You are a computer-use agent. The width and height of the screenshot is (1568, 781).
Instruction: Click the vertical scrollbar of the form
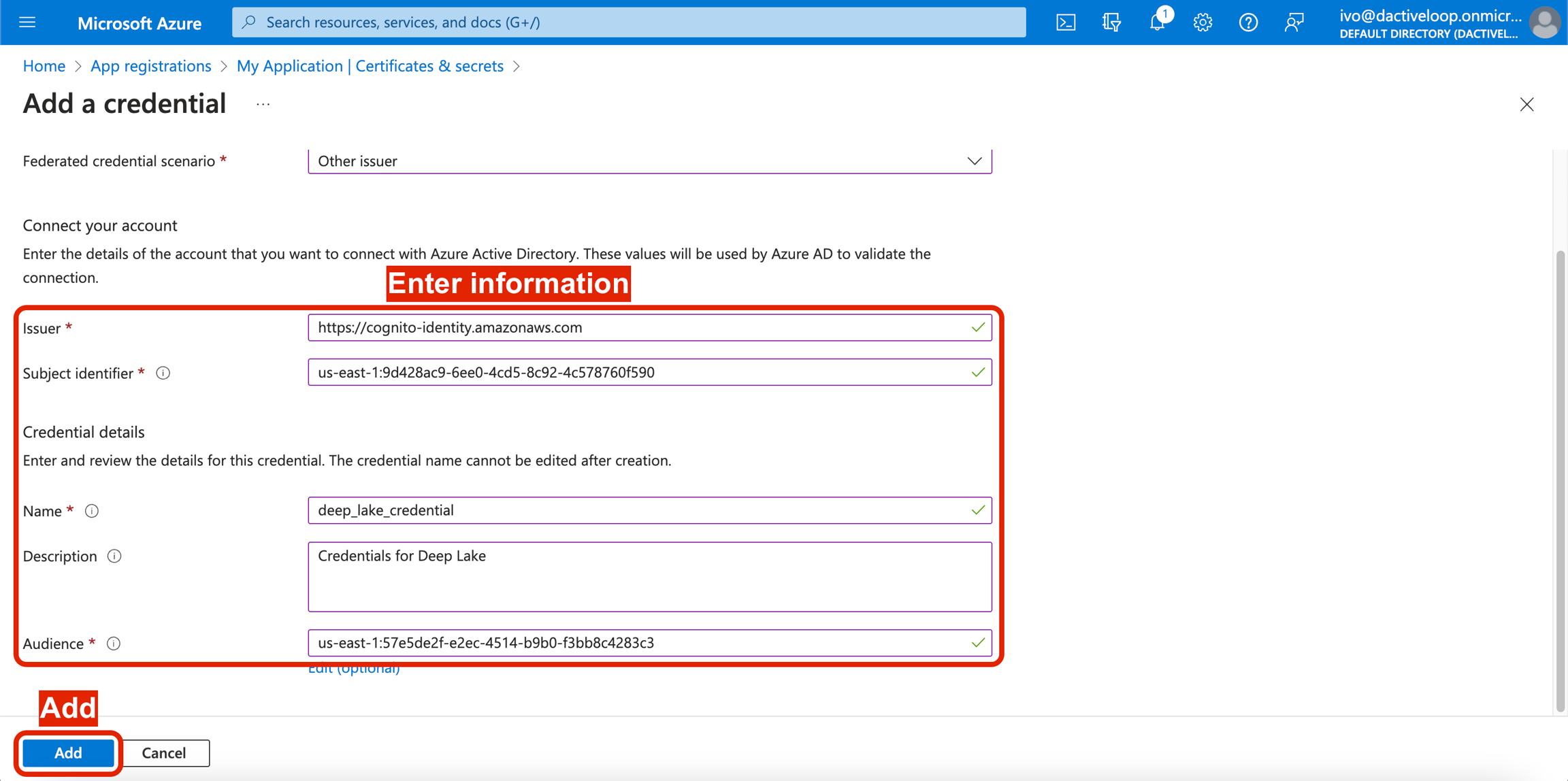coord(1560,476)
